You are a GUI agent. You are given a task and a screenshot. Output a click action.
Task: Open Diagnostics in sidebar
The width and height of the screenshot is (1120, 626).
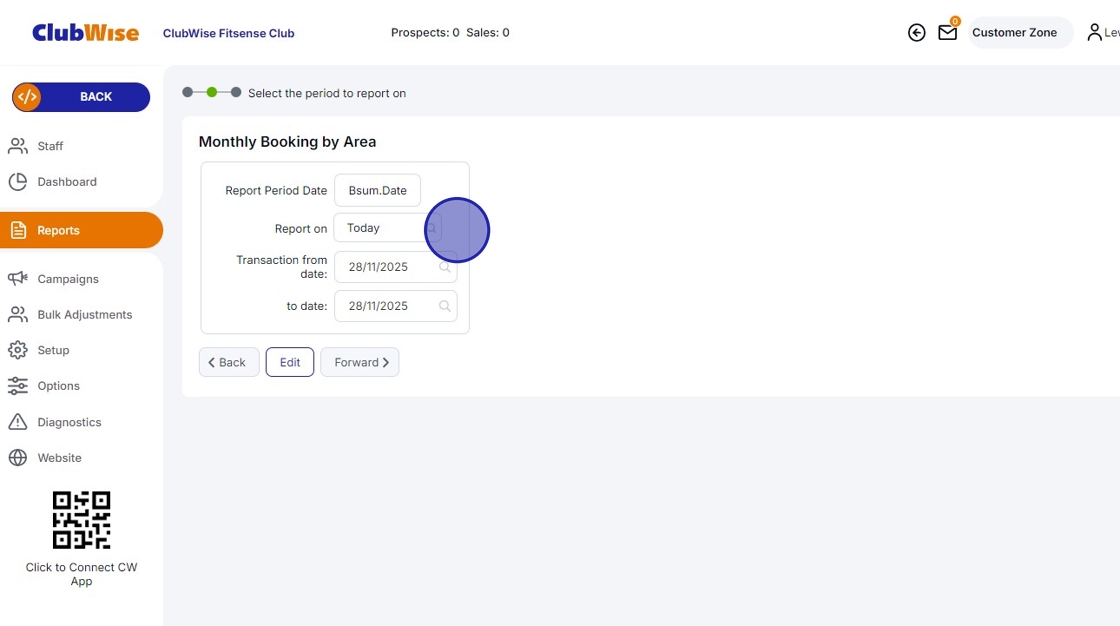[x=69, y=422]
